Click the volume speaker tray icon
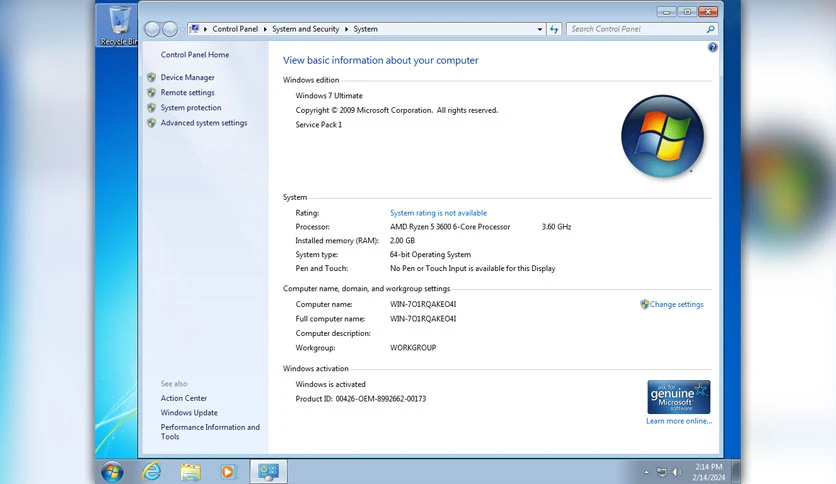This screenshot has width=836, height=484. 677,472
